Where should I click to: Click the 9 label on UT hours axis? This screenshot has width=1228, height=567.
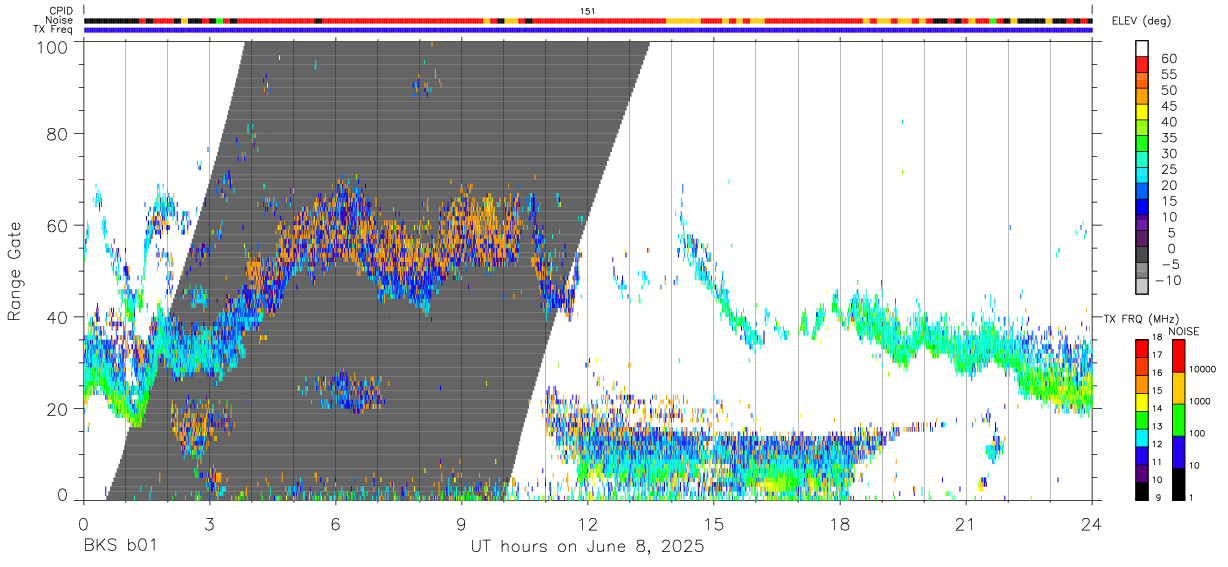coord(461,524)
